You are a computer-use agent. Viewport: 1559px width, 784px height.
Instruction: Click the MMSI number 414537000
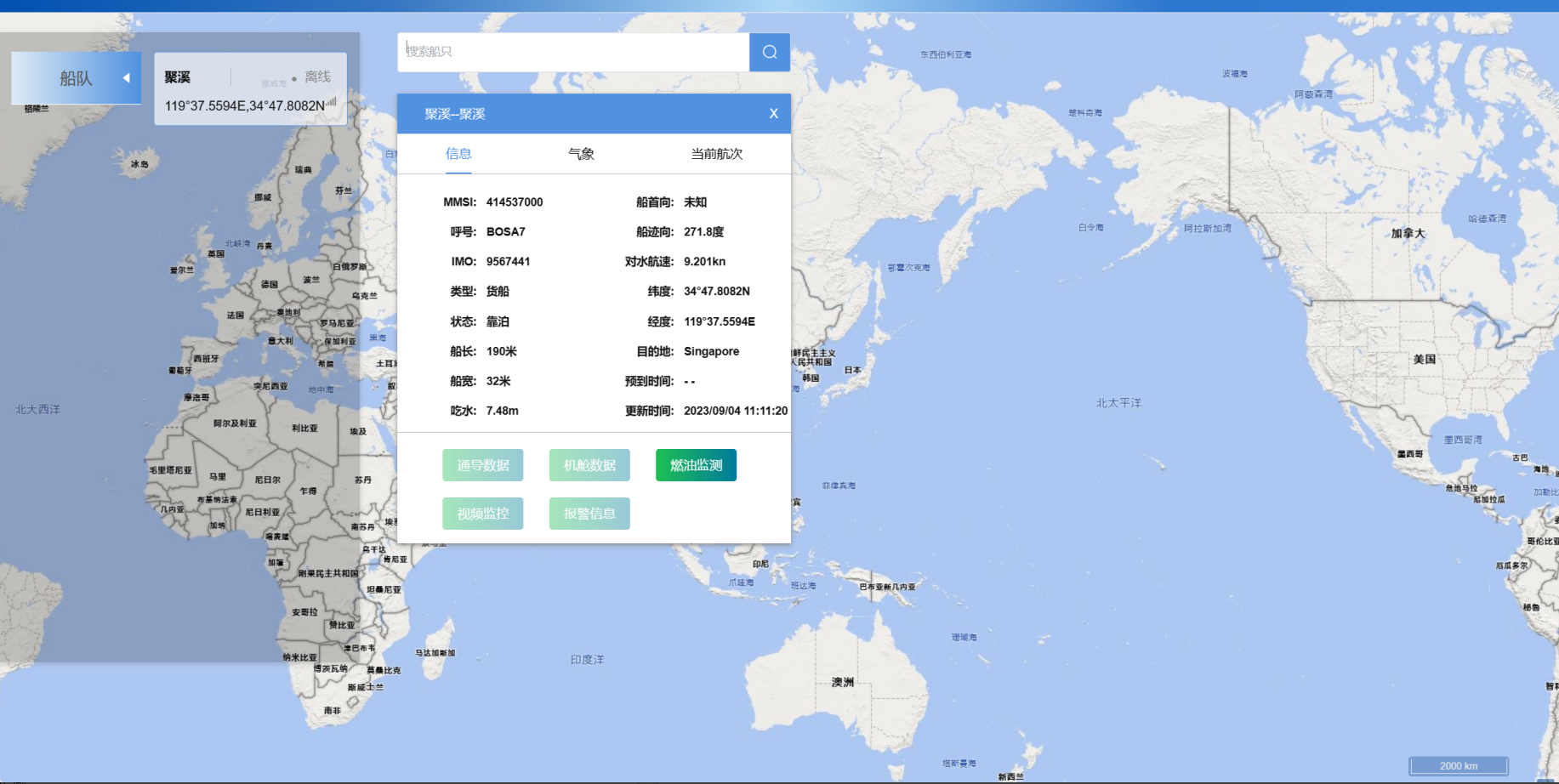[514, 202]
